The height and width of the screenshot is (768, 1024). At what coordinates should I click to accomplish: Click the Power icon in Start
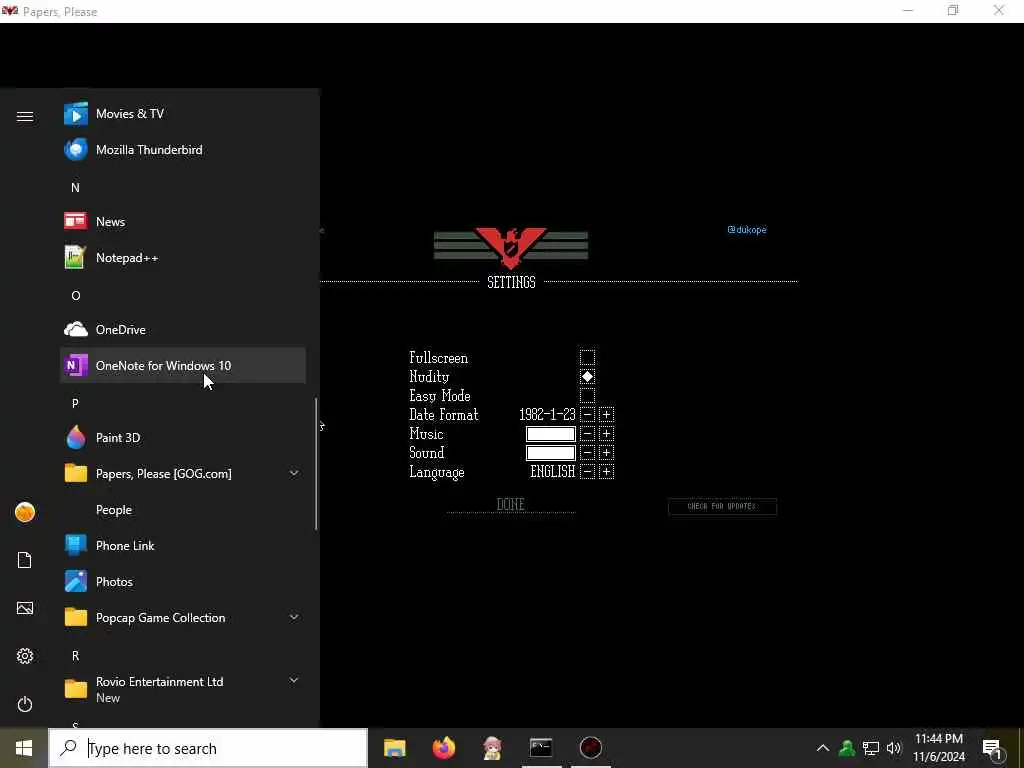tap(25, 704)
